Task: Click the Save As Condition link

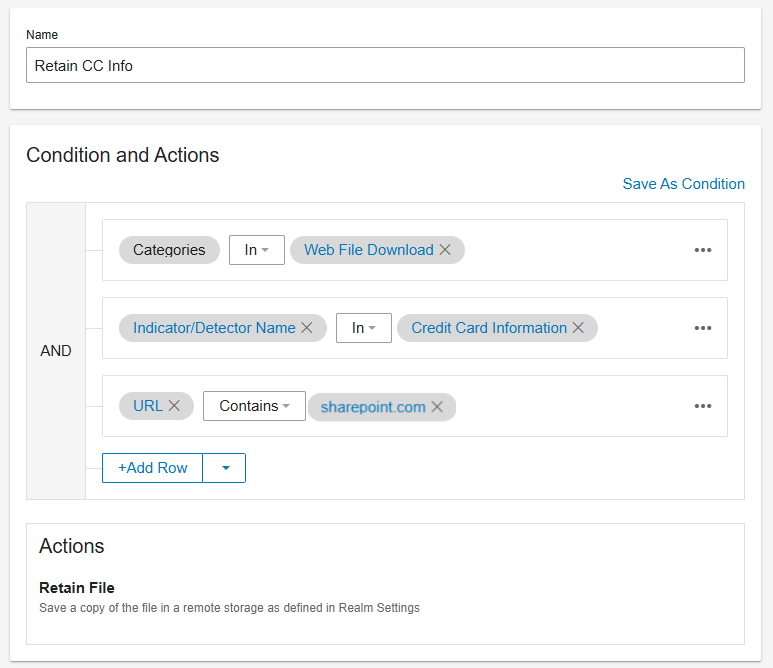Action: [683, 184]
